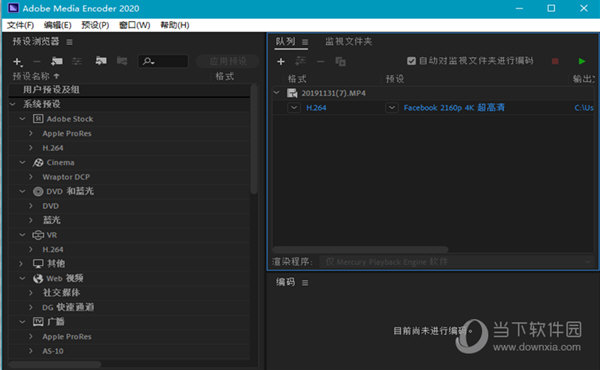
Task: Click the remove preset minus icon in Preset Browser
Action: point(37,61)
